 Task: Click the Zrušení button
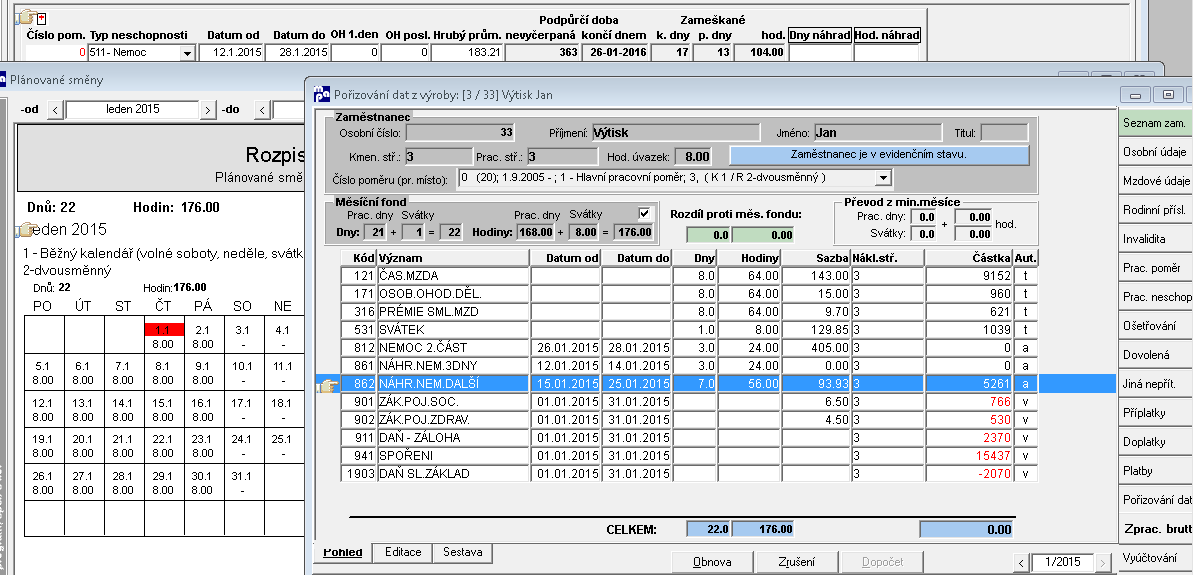[x=797, y=562]
